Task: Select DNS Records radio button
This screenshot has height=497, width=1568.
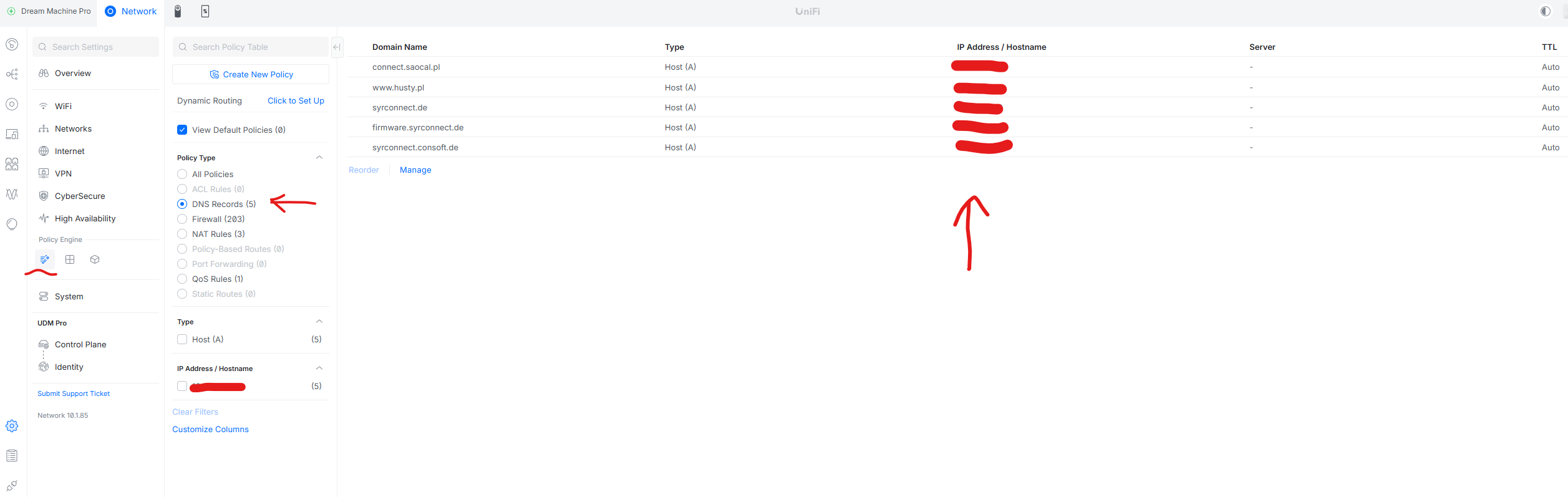Action: coord(182,204)
